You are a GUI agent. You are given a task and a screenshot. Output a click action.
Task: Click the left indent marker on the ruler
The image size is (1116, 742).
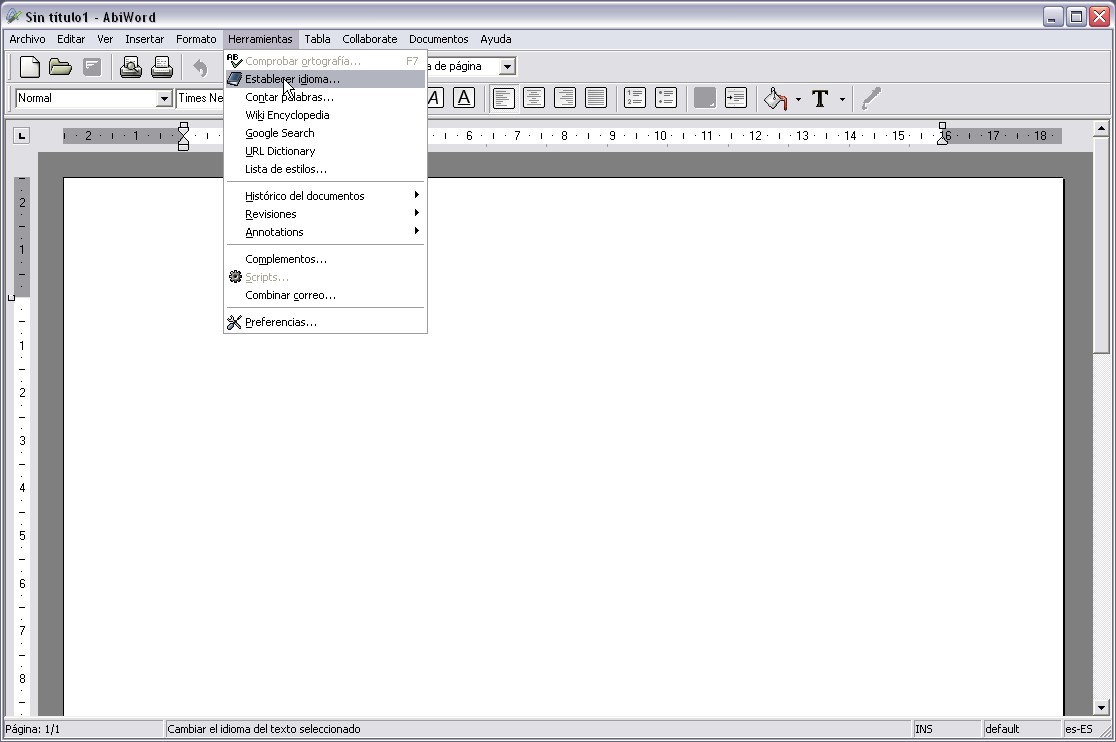pyautogui.click(x=184, y=136)
